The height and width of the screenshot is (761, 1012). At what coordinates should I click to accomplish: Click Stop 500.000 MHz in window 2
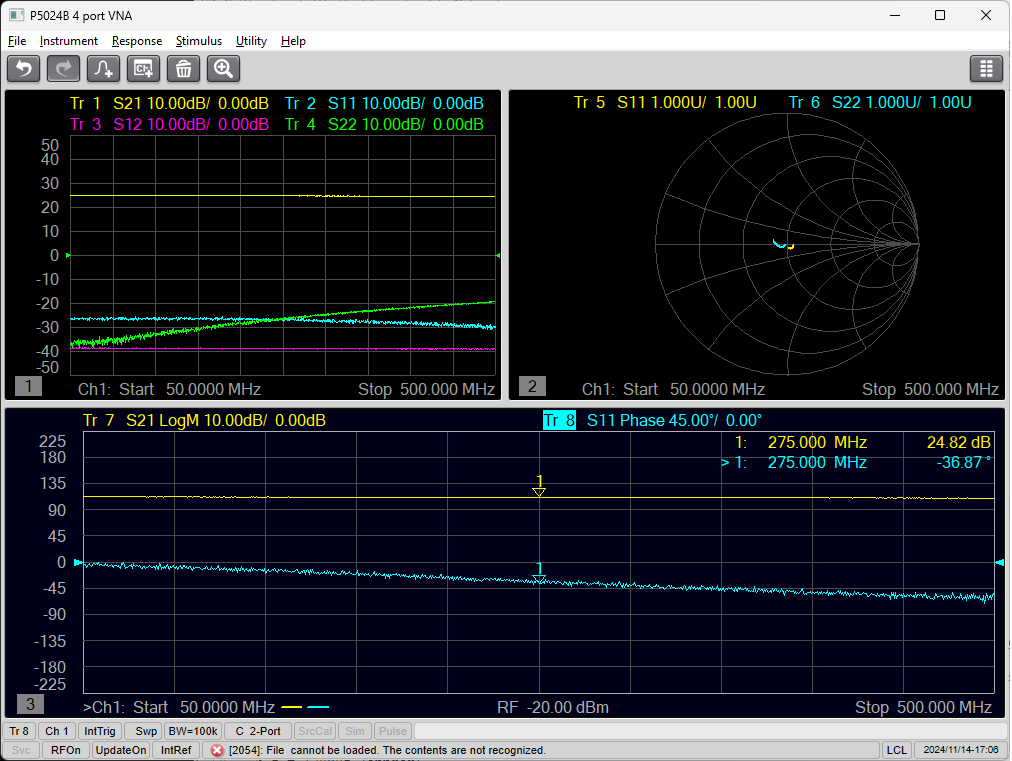(x=931, y=389)
